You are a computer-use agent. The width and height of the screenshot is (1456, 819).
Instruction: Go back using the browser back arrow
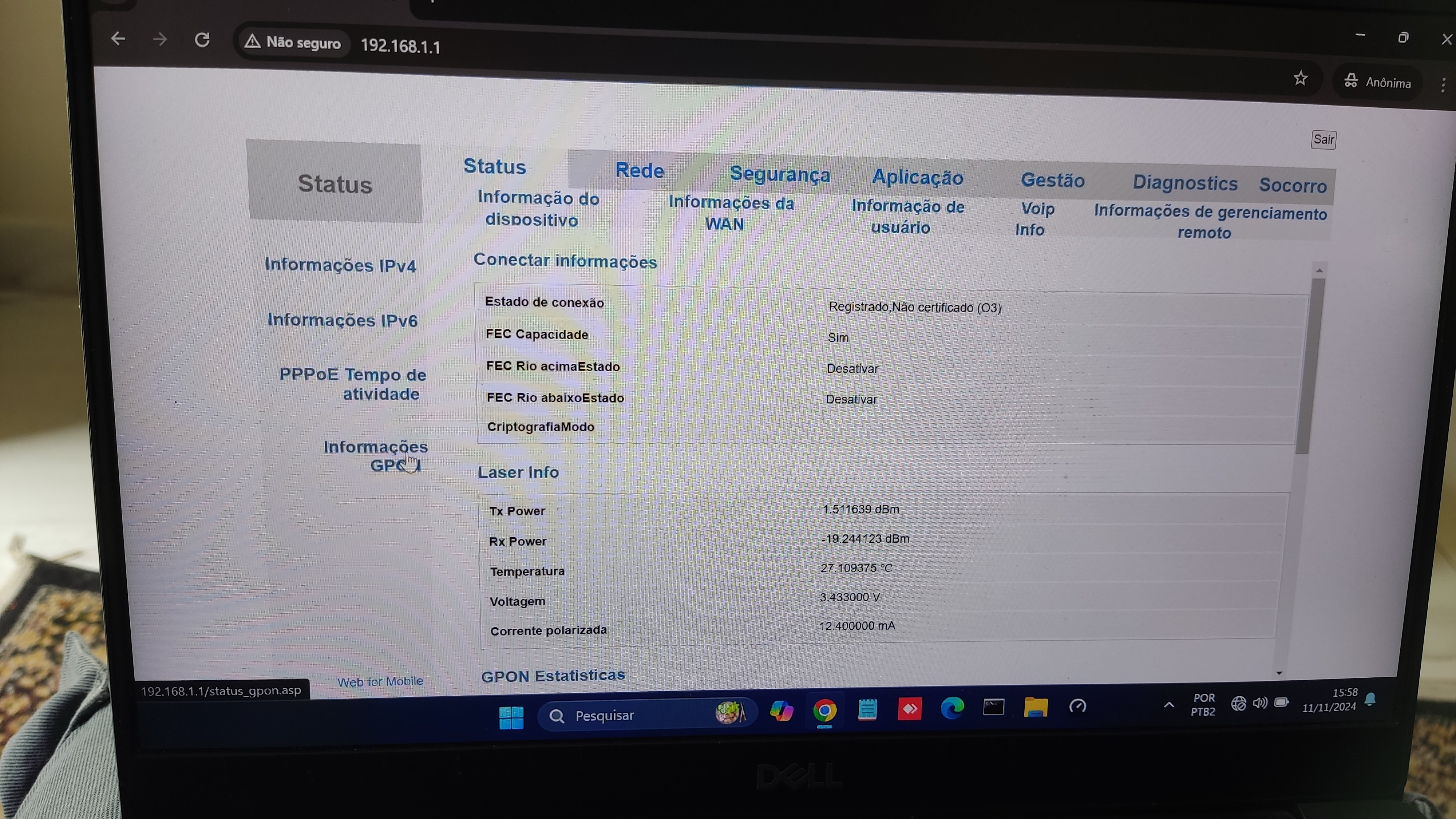118,39
